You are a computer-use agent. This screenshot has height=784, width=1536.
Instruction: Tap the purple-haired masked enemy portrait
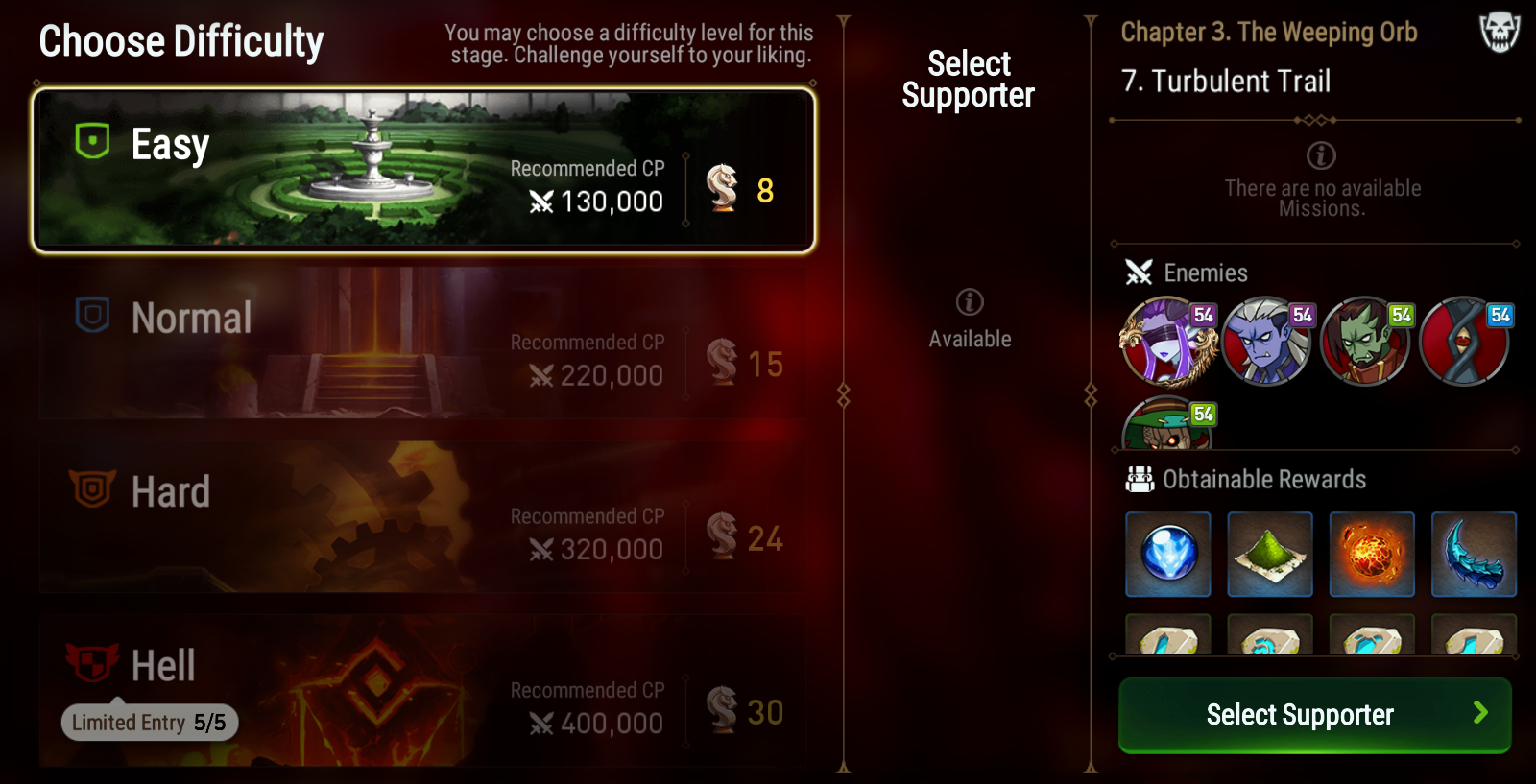pos(1168,342)
